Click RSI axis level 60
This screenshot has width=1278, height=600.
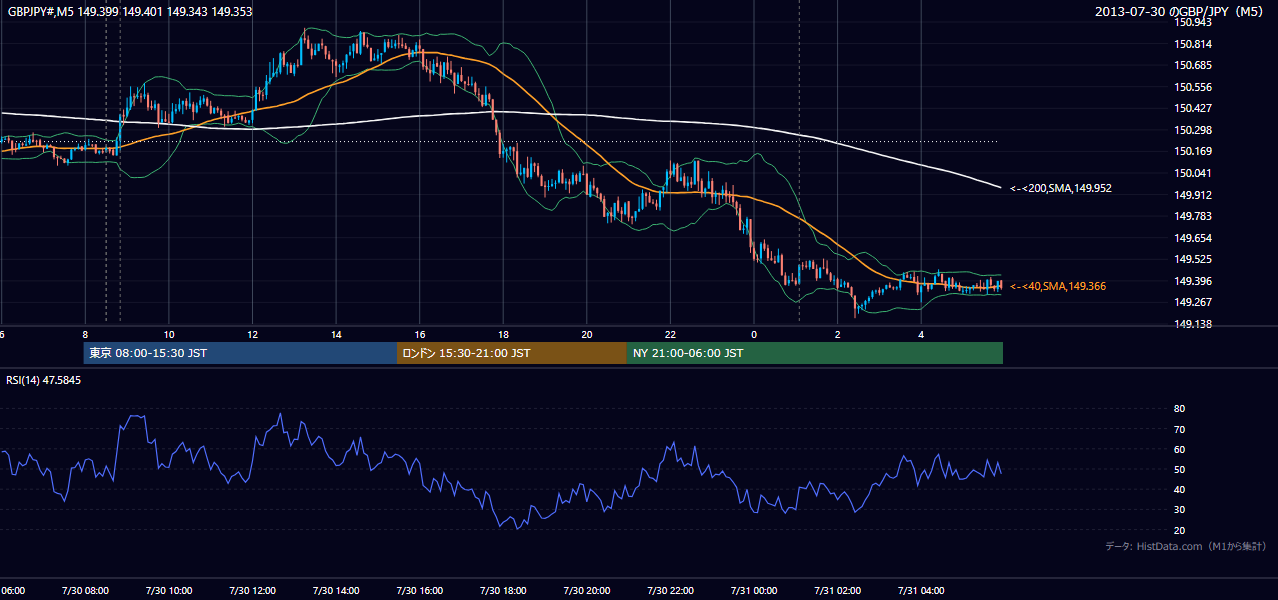pyautogui.click(x=1180, y=449)
